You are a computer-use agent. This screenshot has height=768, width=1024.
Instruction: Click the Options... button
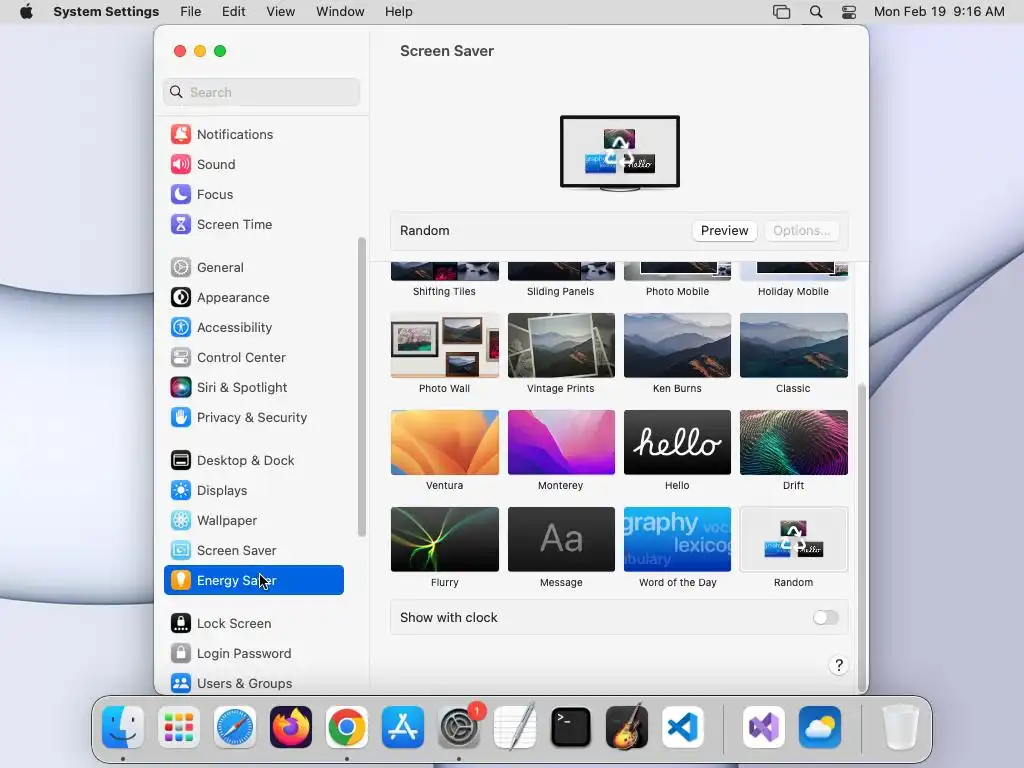pos(801,231)
